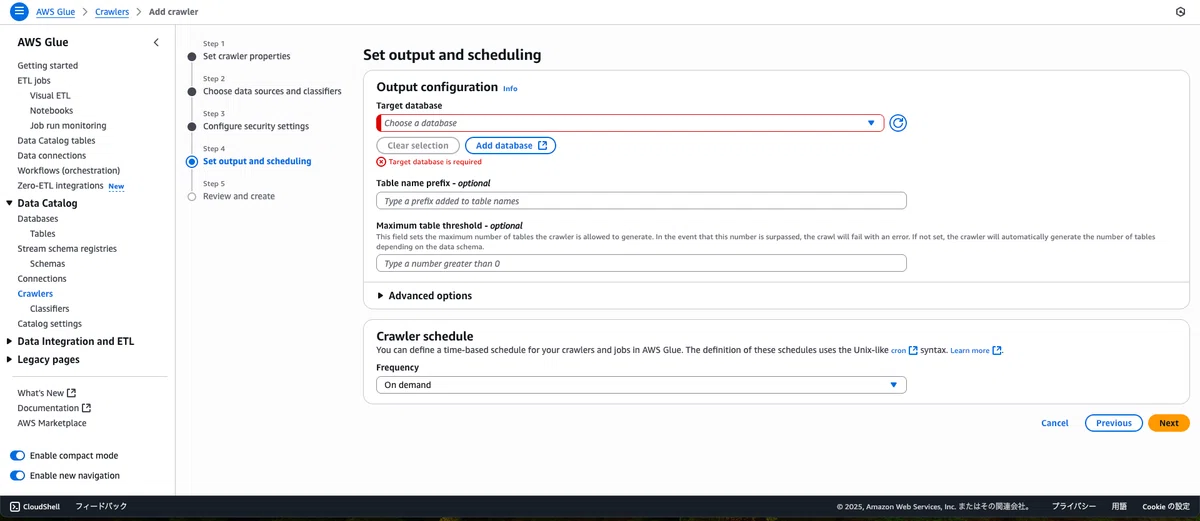Click the 用語 footer link
Image resolution: width=1200 pixels, height=521 pixels.
click(1119, 507)
